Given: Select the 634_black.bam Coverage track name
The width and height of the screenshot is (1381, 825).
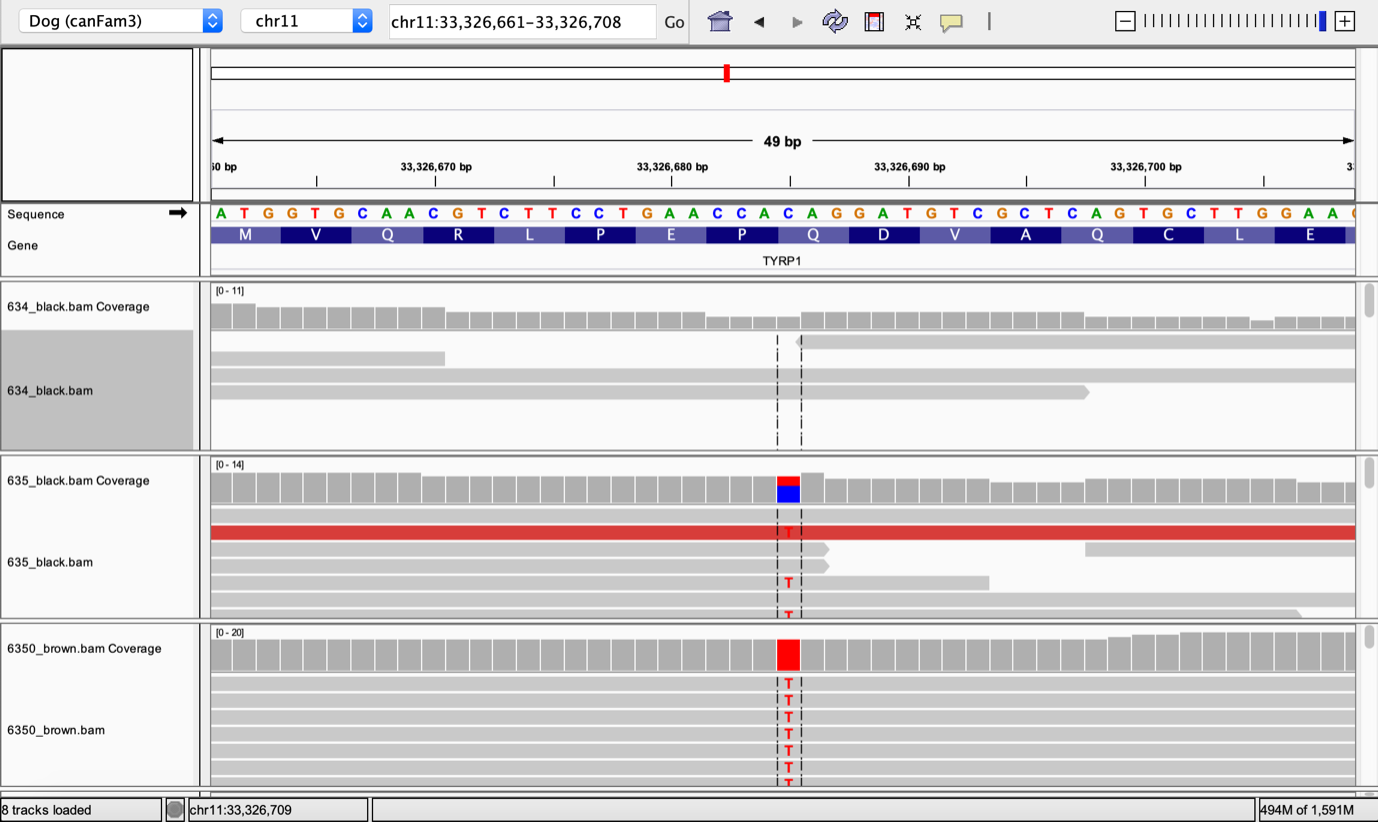Looking at the screenshot, I should tap(78, 307).
